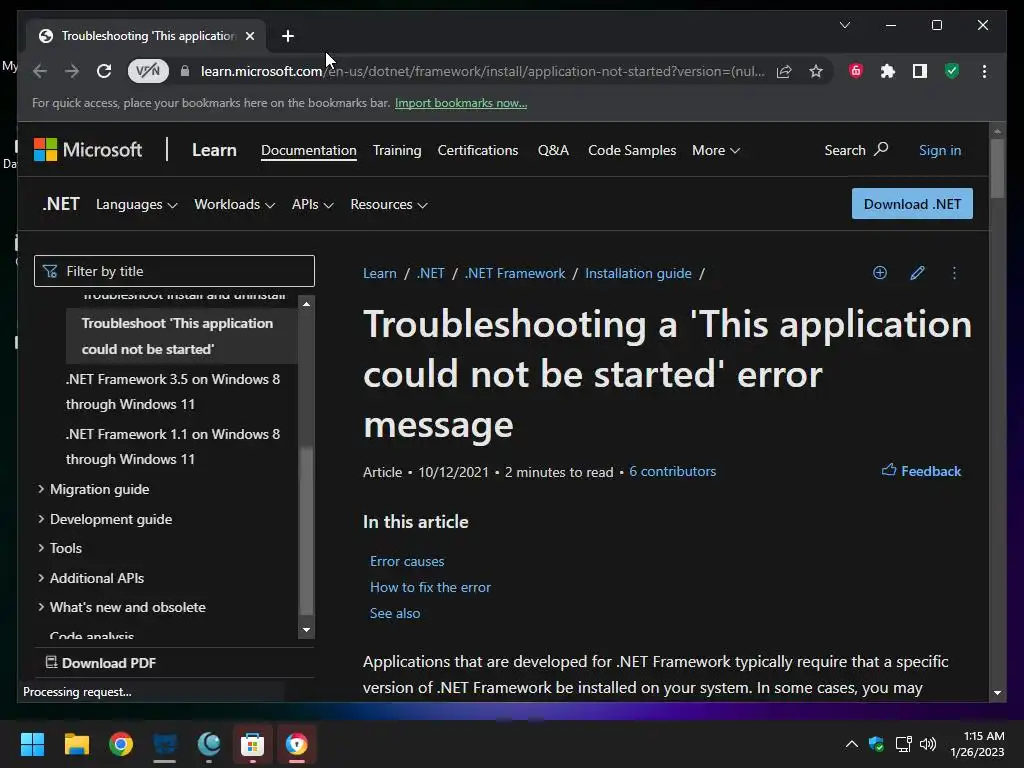Open Learn breadcrumb link
The height and width of the screenshot is (768, 1024).
(379, 273)
